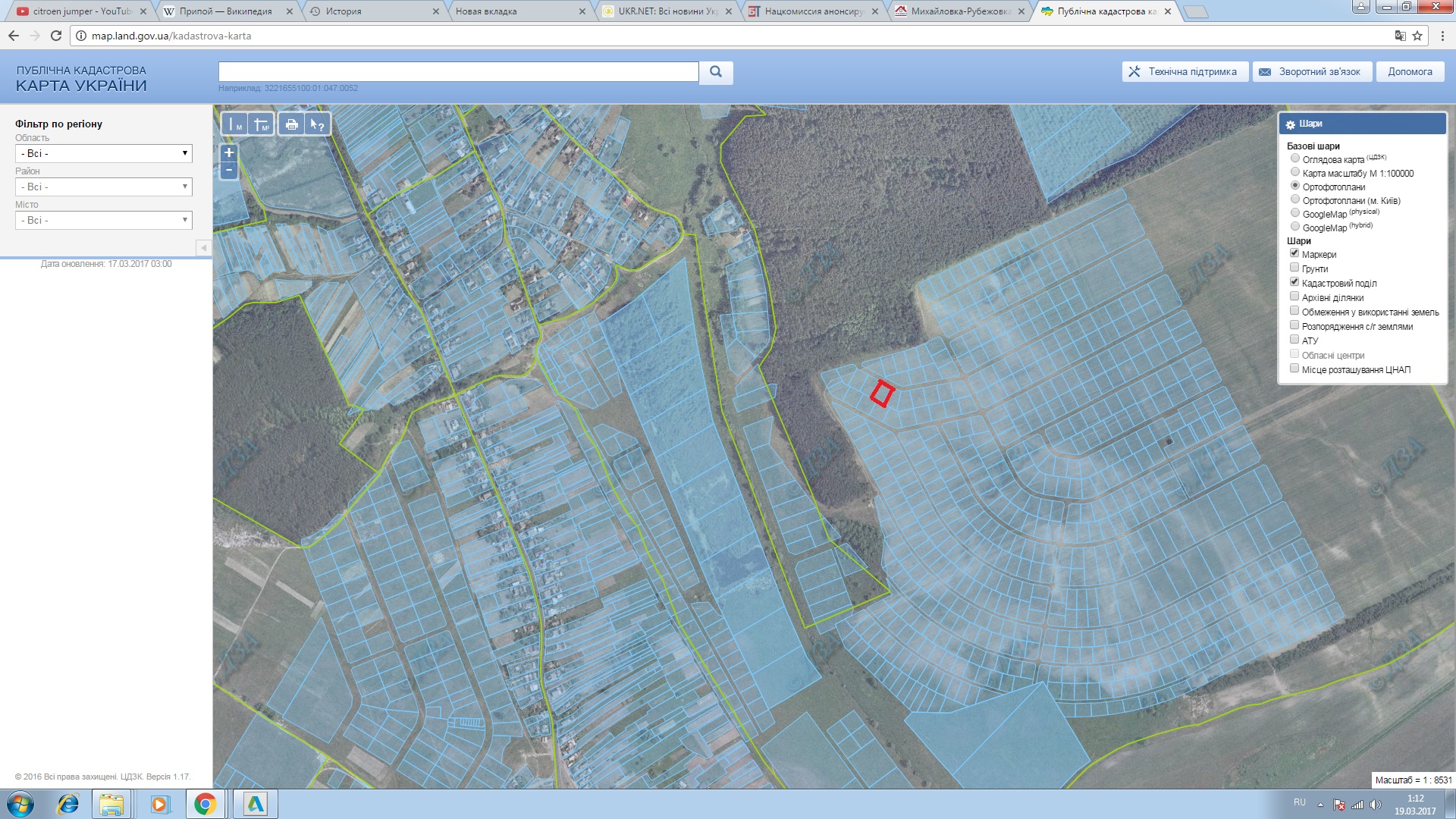Click the print map icon
Screen dimensions: 1456x819
[291, 124]
